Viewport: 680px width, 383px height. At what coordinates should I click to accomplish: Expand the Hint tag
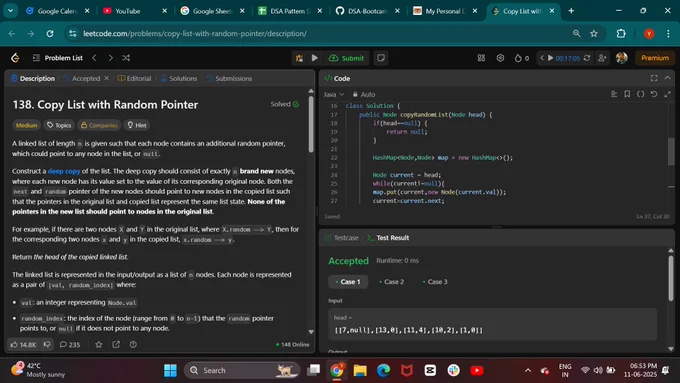pyautogui.click(x=137, y=125)
